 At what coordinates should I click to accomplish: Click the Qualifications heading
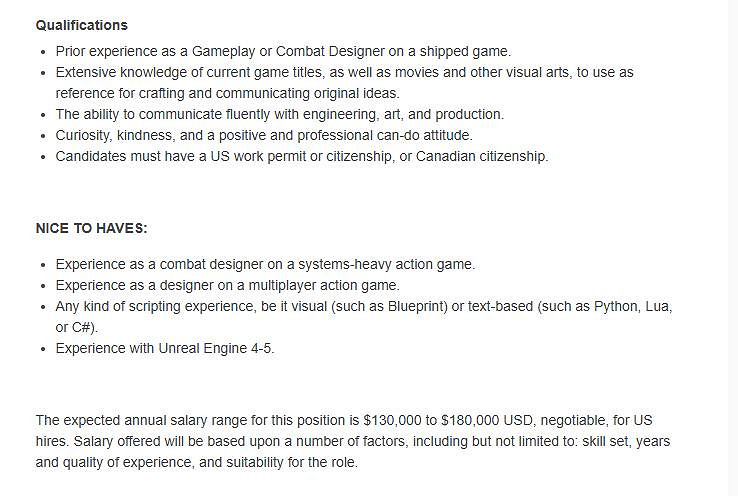pyautogui.click(x=82, y=25)
